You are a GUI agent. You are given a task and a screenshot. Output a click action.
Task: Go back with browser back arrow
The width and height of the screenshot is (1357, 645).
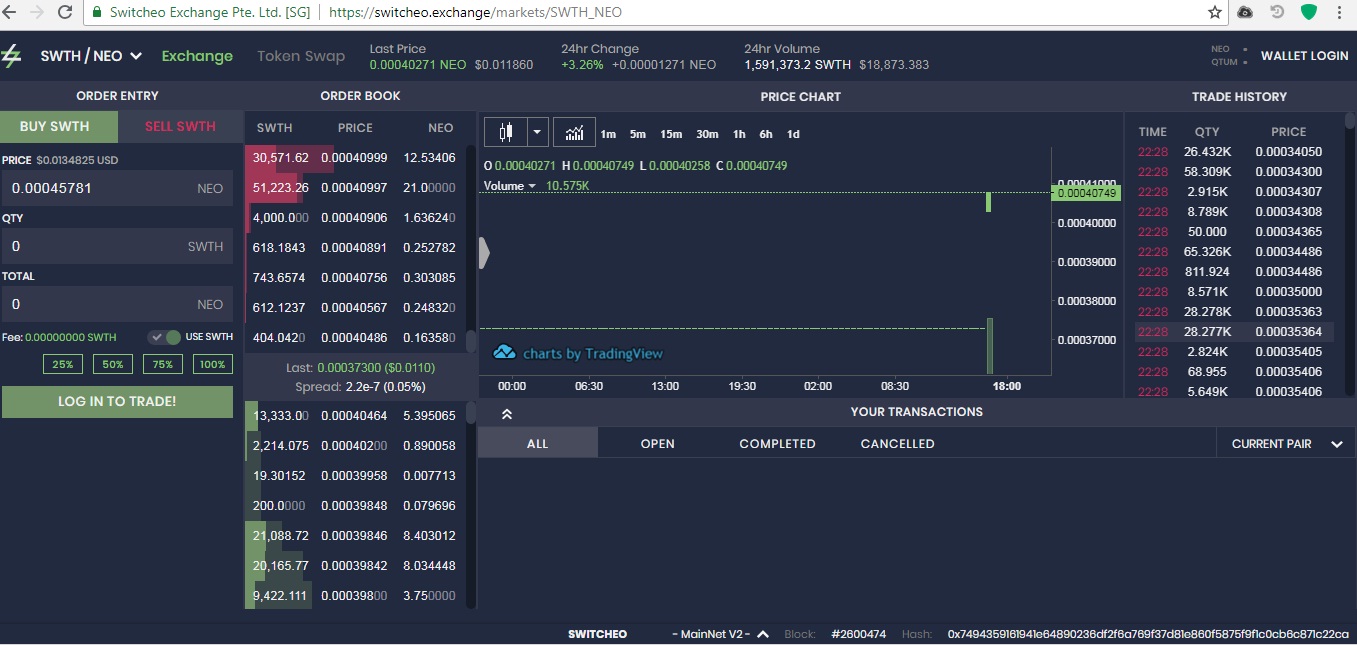[x=11, y=13]
